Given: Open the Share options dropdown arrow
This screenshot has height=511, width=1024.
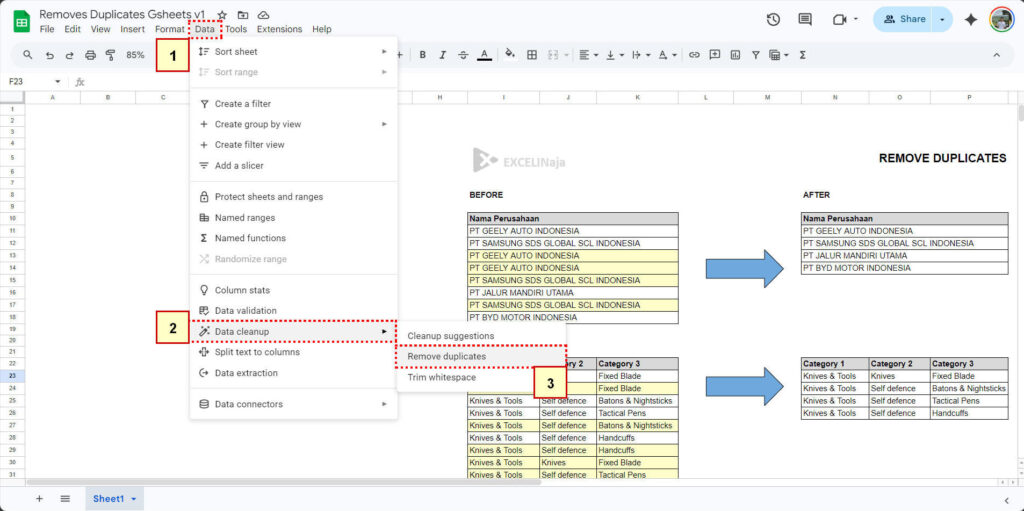Looking at the screenshot, I should (x=942, y=20).
